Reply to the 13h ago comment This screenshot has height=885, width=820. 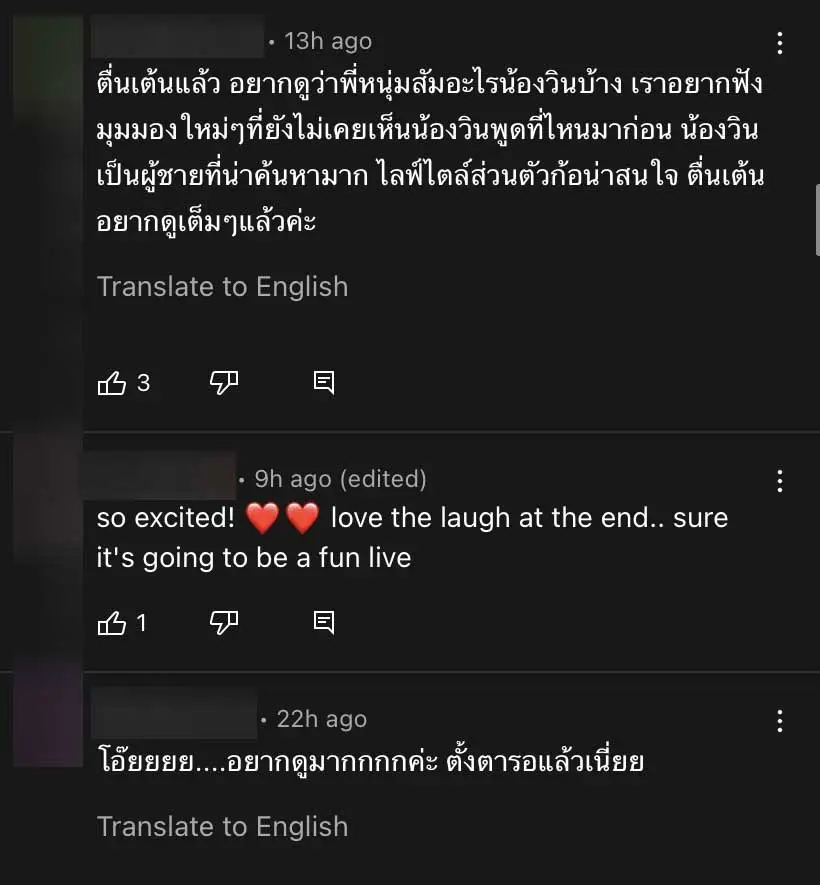pos(324,383)
